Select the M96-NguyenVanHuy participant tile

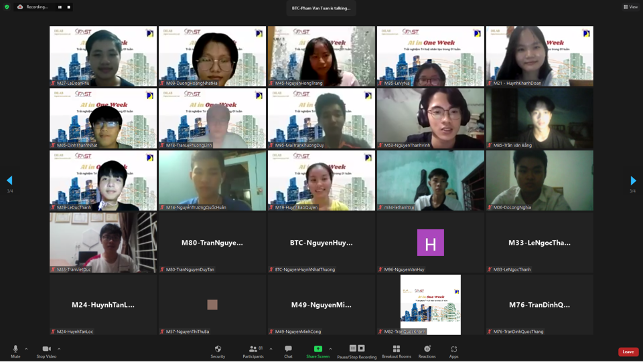(x=430, y=242)
